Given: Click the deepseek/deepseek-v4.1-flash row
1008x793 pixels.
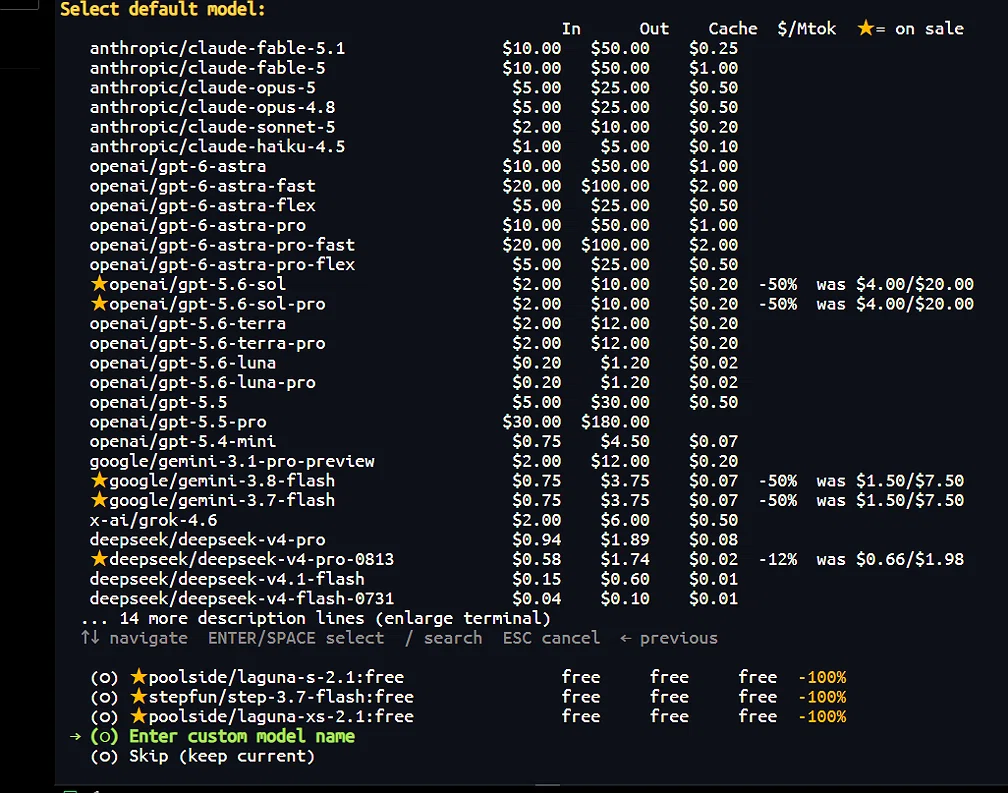Looking at the screenshot, I should [414, 579].
